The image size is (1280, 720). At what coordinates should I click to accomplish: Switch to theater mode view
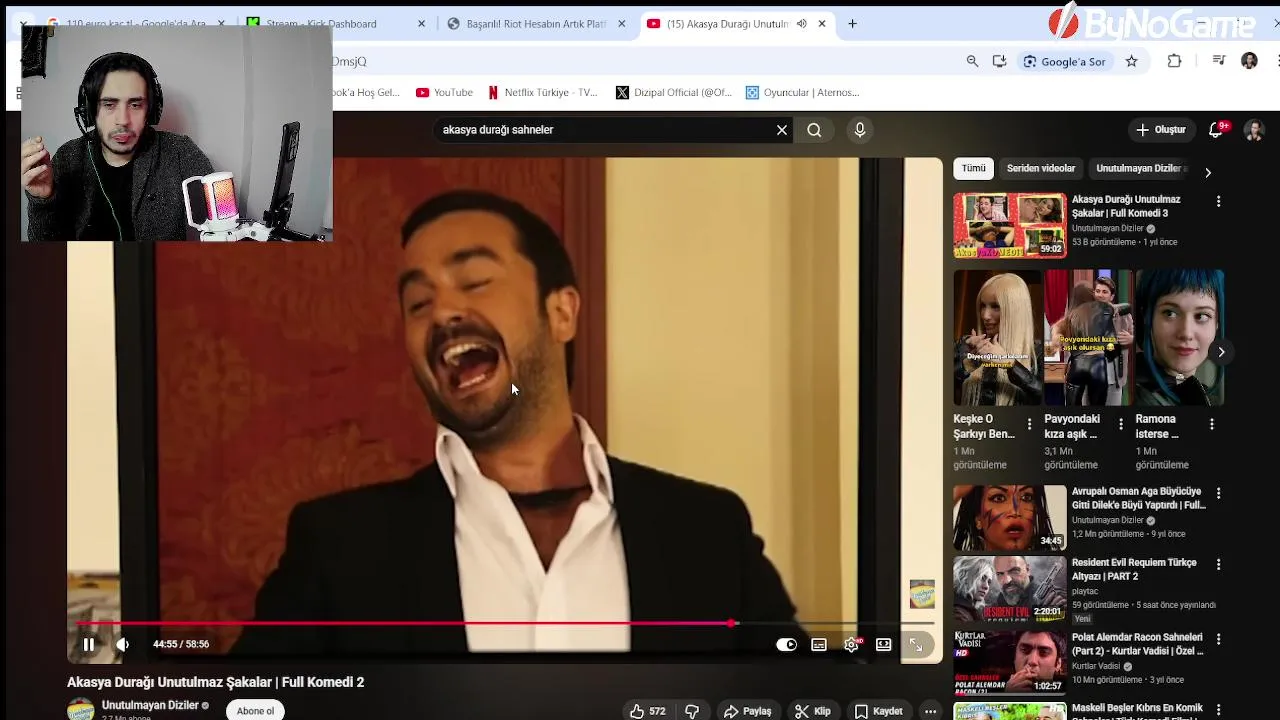click(884, 645)
